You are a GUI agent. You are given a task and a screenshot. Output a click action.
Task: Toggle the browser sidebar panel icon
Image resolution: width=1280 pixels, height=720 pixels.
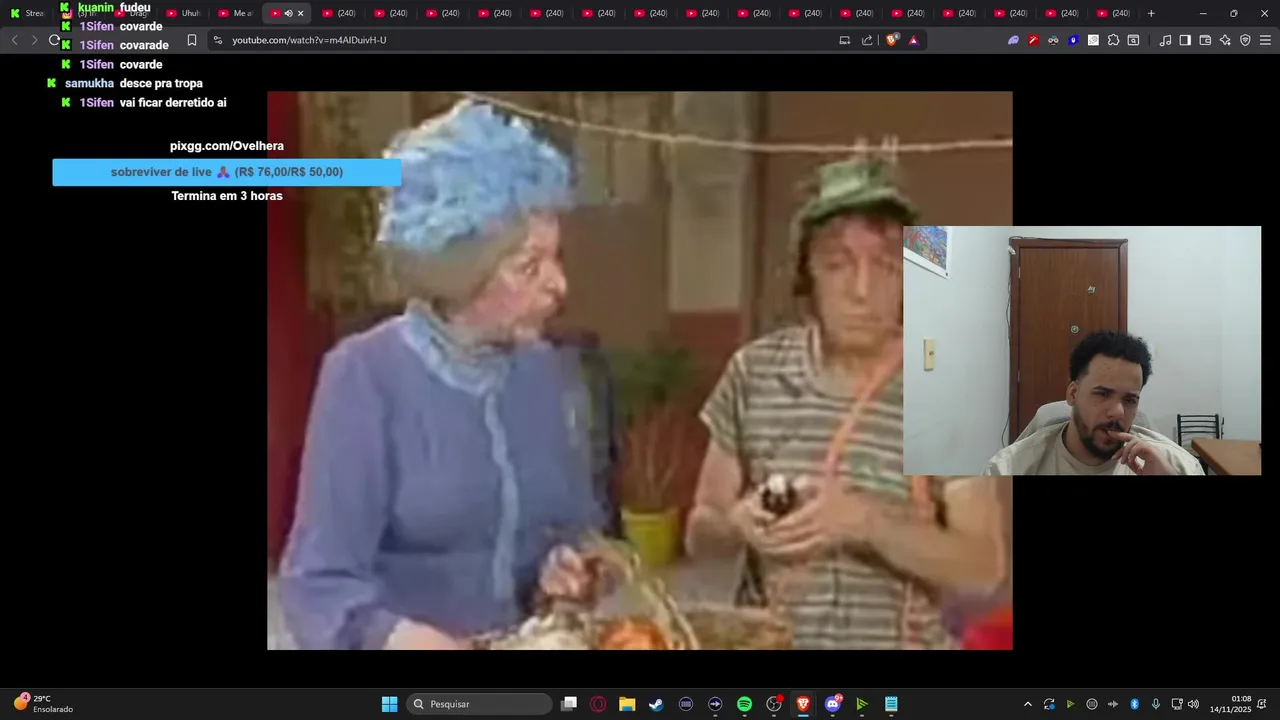pyautogui.click(x=1185, y=40)
